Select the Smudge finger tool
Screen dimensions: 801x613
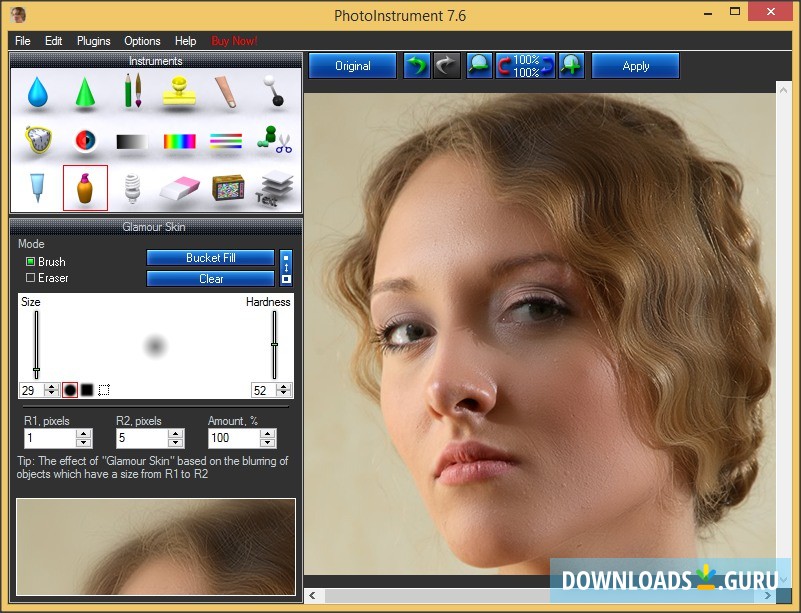click(226, 91)
